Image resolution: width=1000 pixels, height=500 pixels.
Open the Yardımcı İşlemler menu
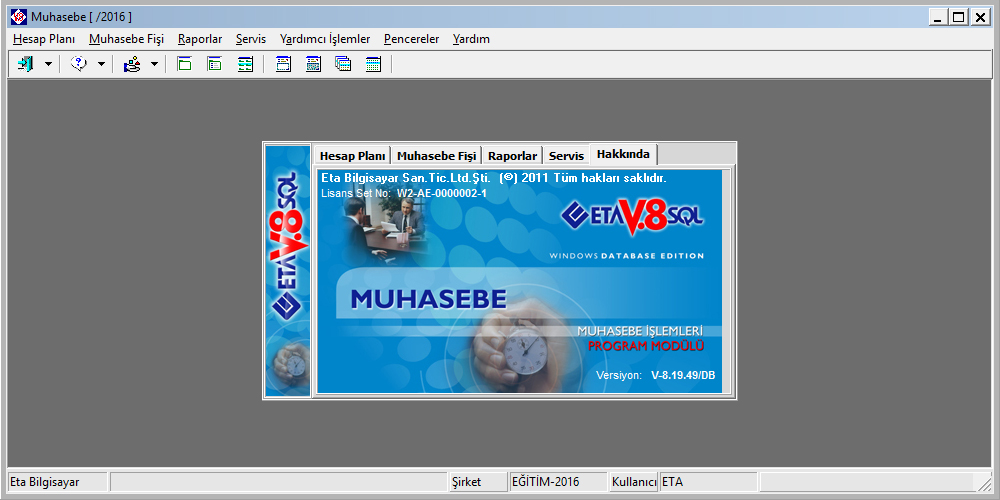[325, 39]
